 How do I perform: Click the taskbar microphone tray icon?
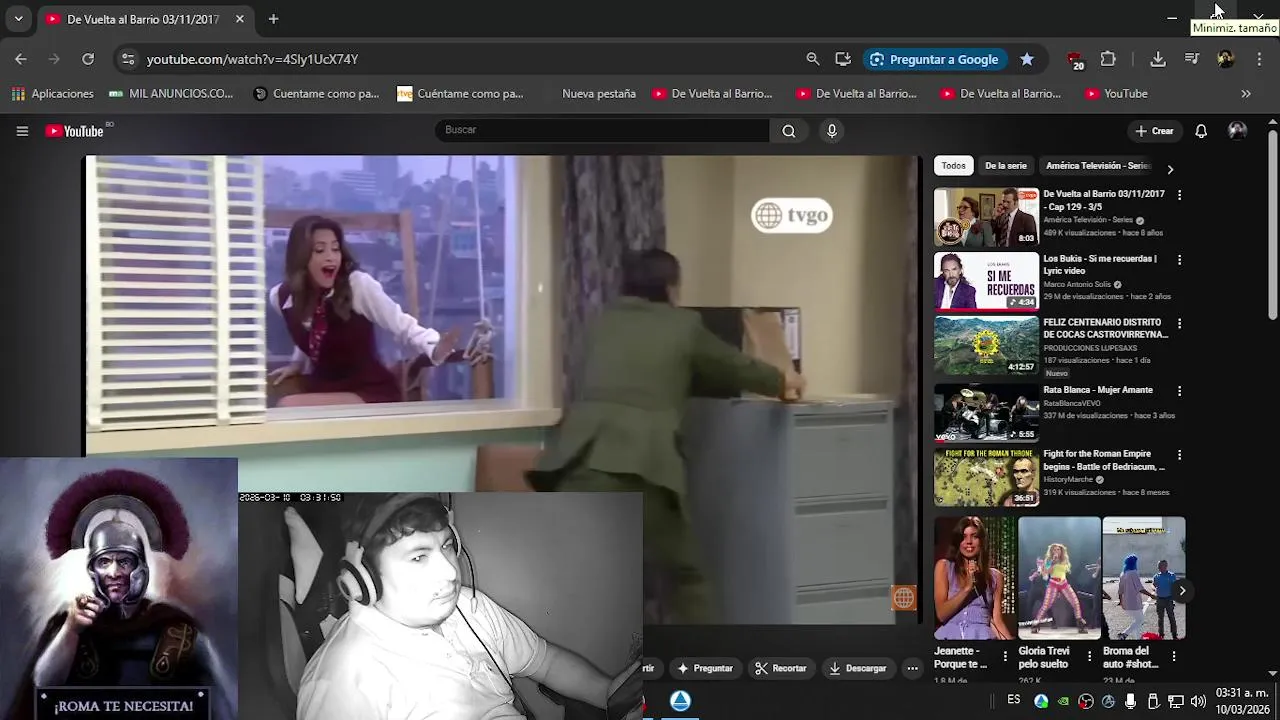click(x=1130, y=701)
